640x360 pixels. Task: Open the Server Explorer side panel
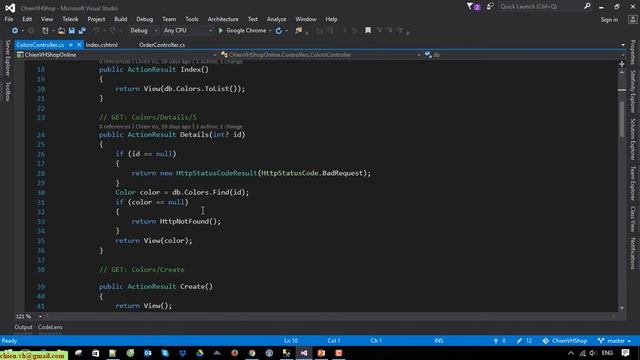pos(7,58)
